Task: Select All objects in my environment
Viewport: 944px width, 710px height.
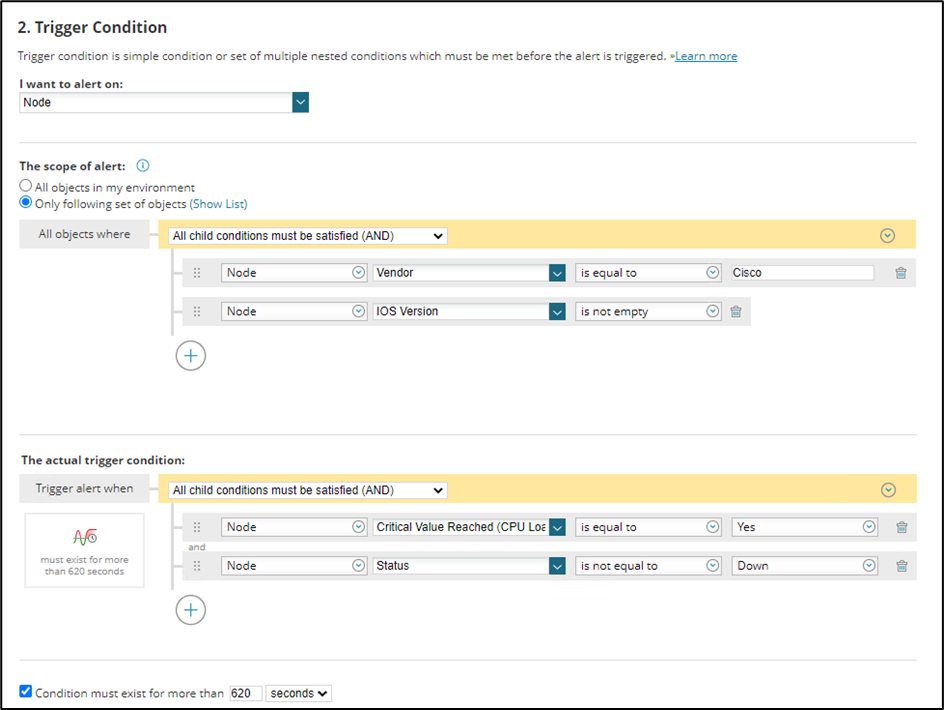Action: [26, 187]
